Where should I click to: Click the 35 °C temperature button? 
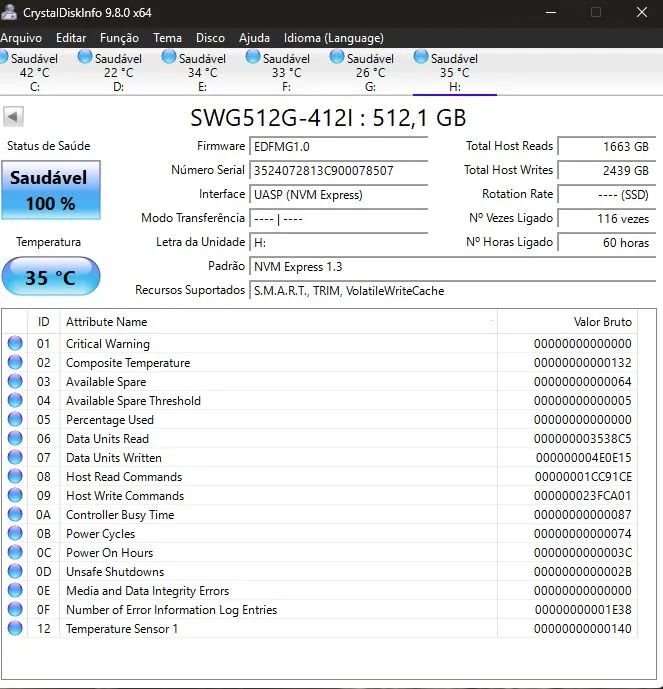[51, 276]
